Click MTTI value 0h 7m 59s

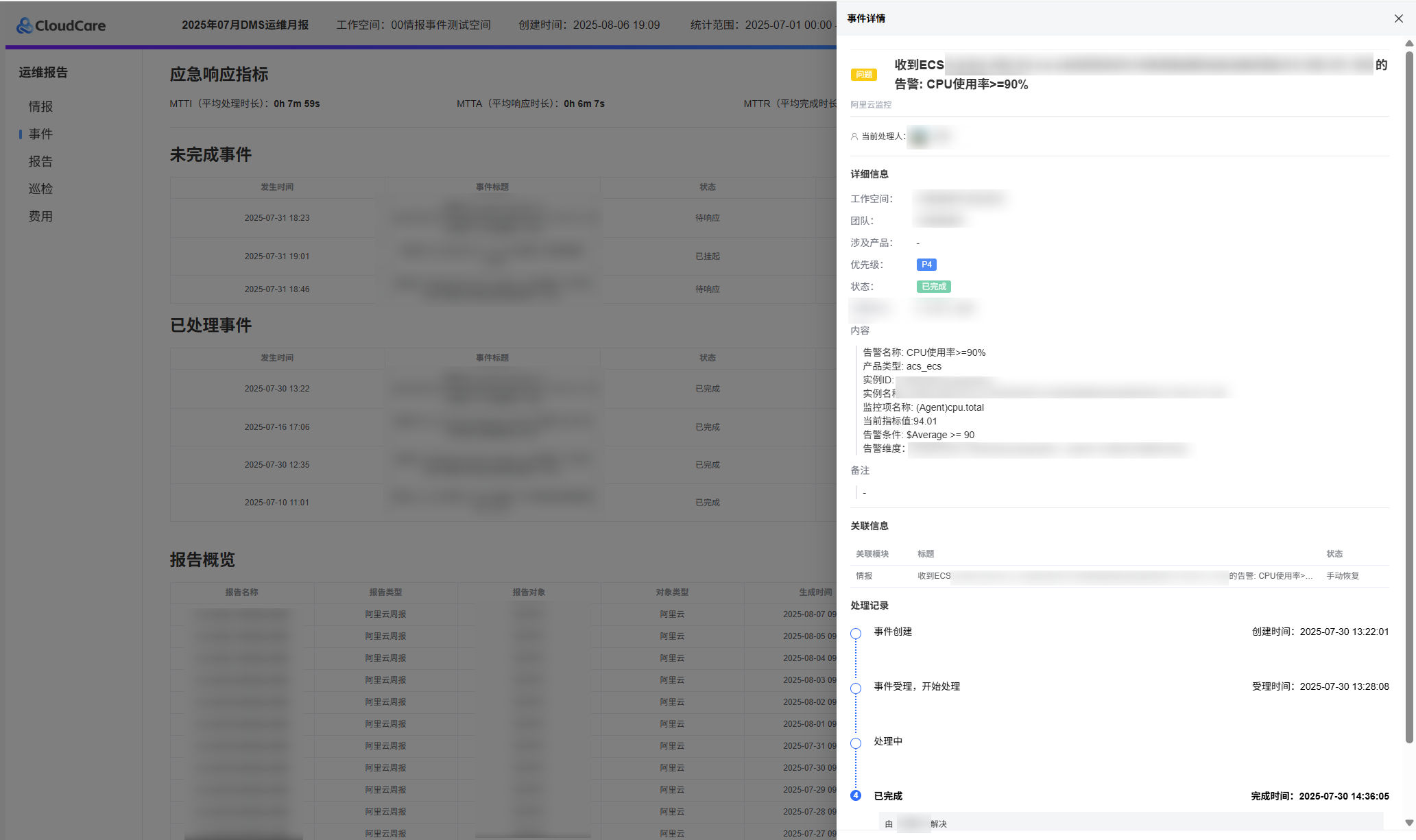pyautogui.click(x=297, y=104)
